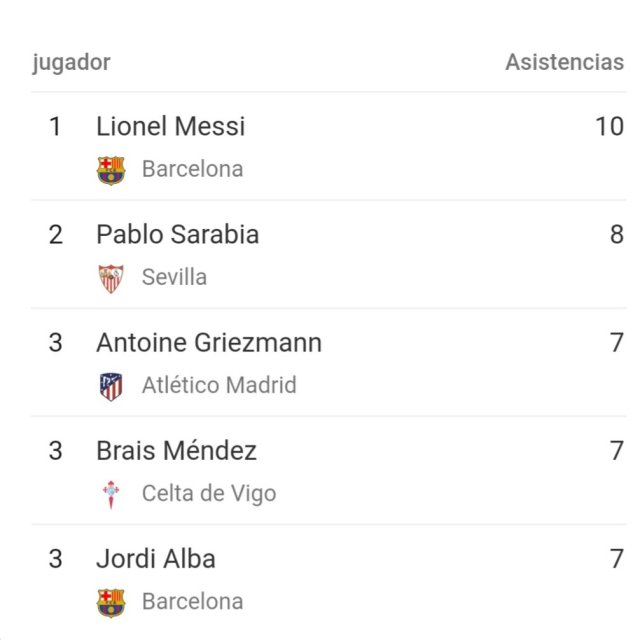Select the Brais Méndez player name

[x=176, y=451]
